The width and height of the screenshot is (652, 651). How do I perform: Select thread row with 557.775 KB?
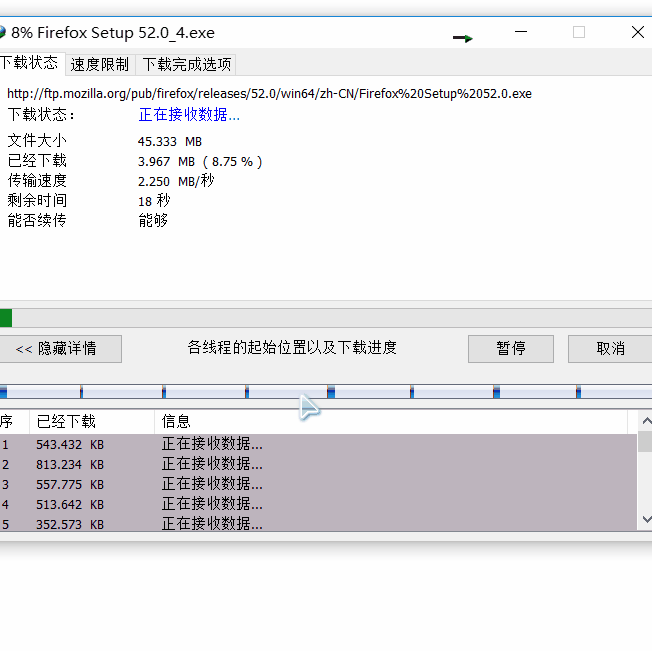[318, 484]
